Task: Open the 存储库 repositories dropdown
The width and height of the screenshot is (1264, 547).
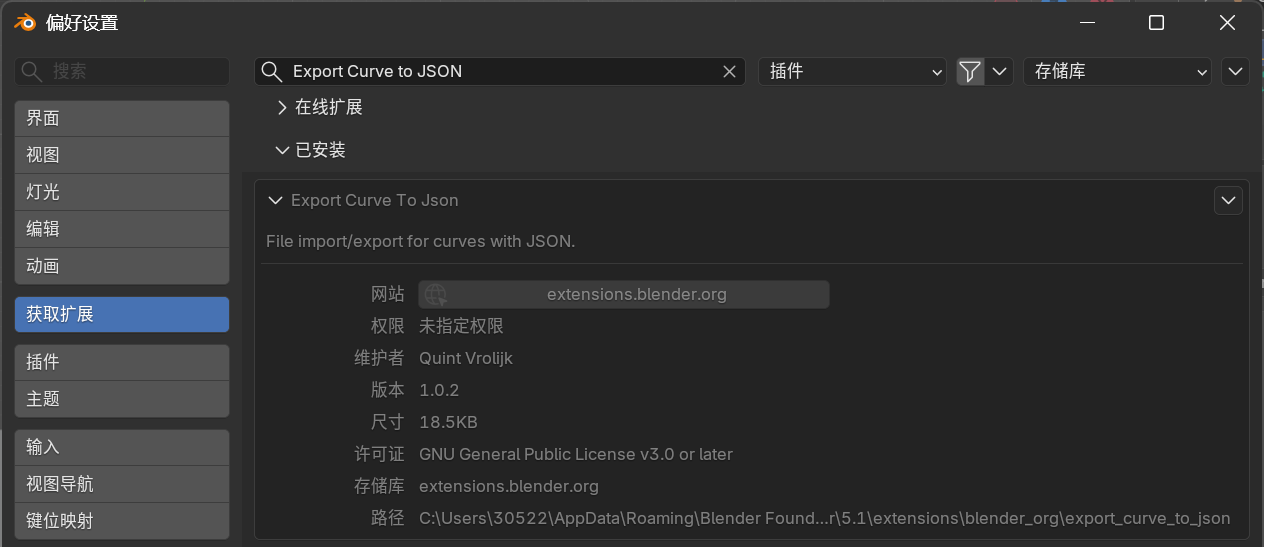Action: (x=1117, y=71)
